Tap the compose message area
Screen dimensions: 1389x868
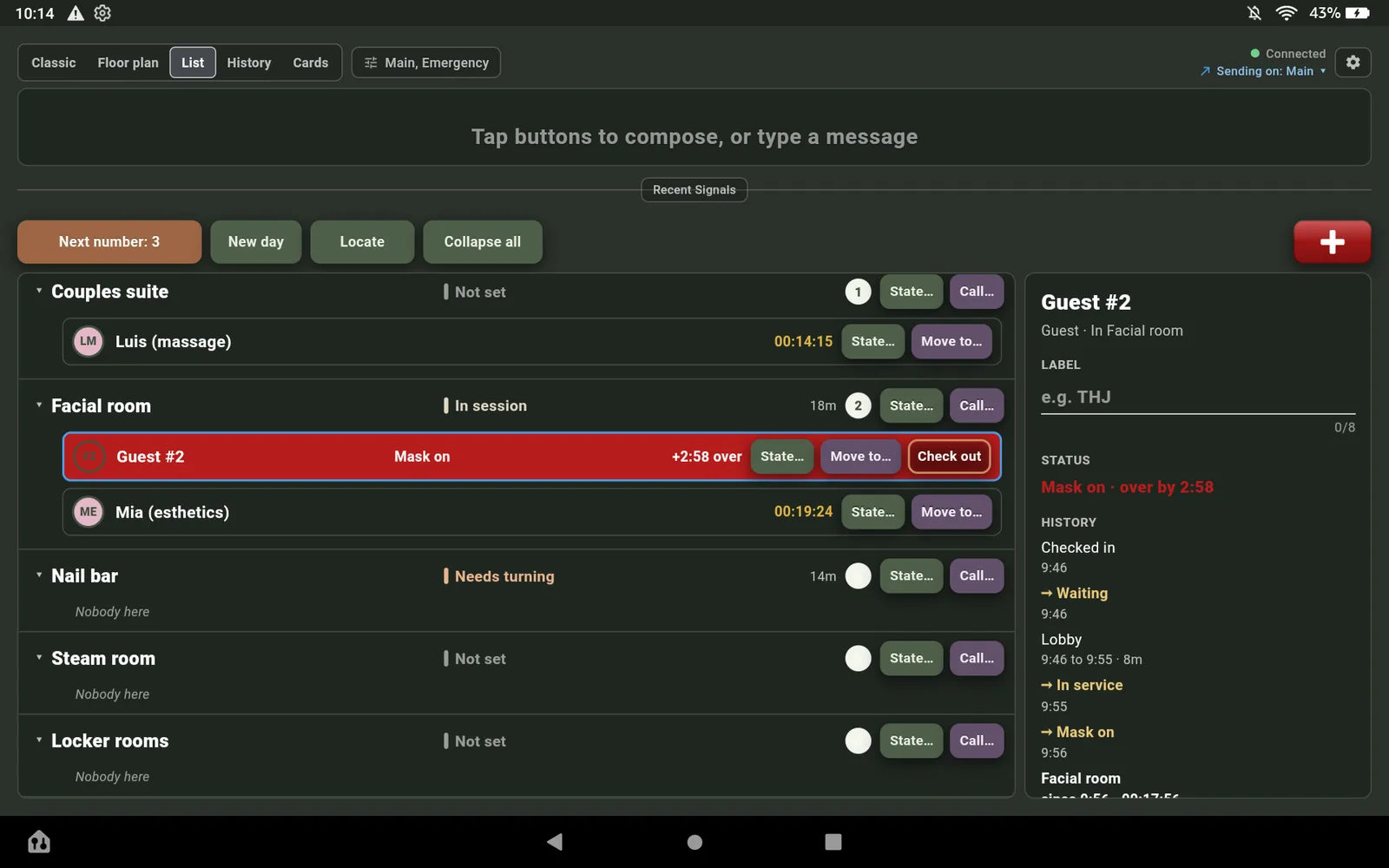coord(694,128)
